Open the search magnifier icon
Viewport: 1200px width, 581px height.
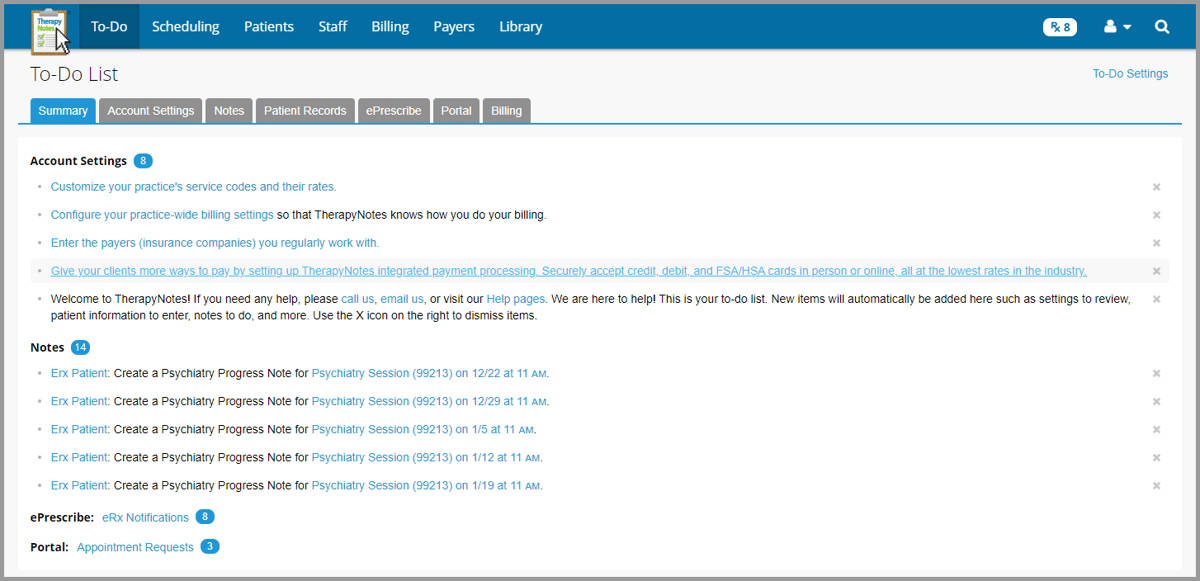1161,27
